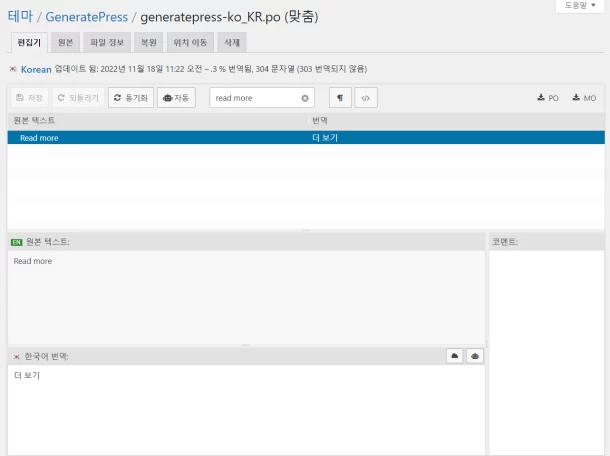Click the 자동 auto-translate button
Image resolution: width=610 pixels, height=456 pixels.
pos(176,98)
